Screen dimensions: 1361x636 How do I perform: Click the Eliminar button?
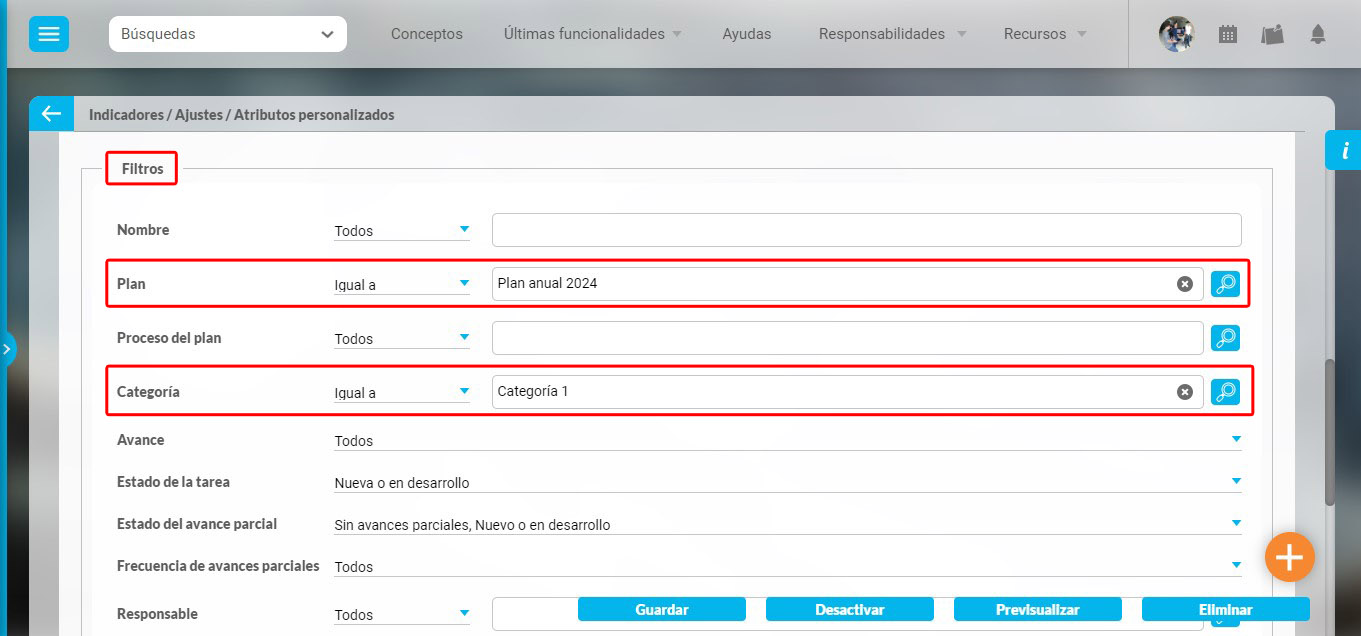(1226, 609)
